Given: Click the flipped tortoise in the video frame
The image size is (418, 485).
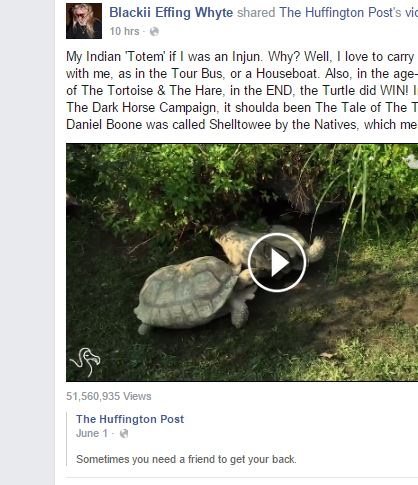Looking at the screenshot, I should (269, 246).
